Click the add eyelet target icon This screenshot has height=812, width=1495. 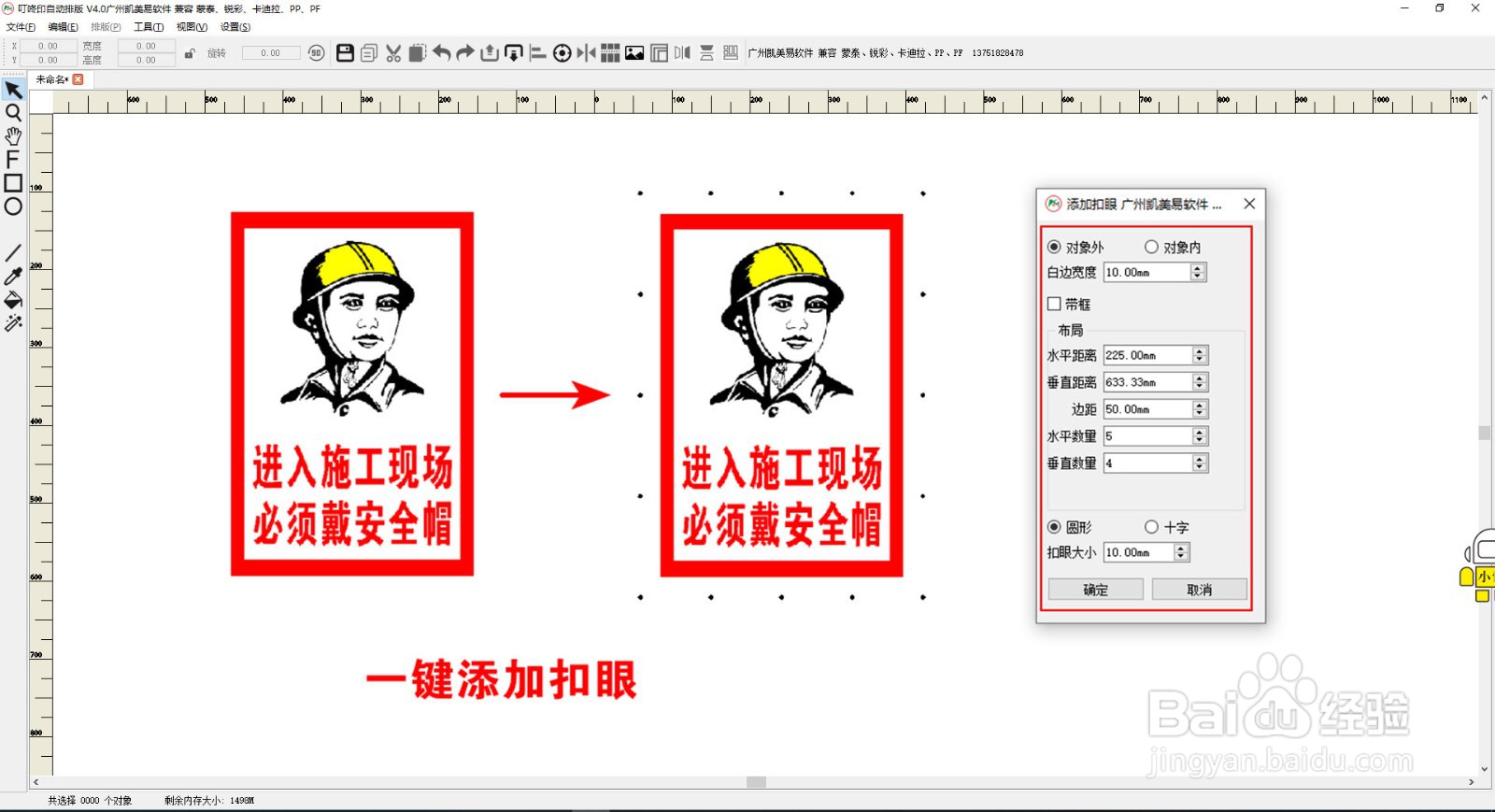(562, 53)
